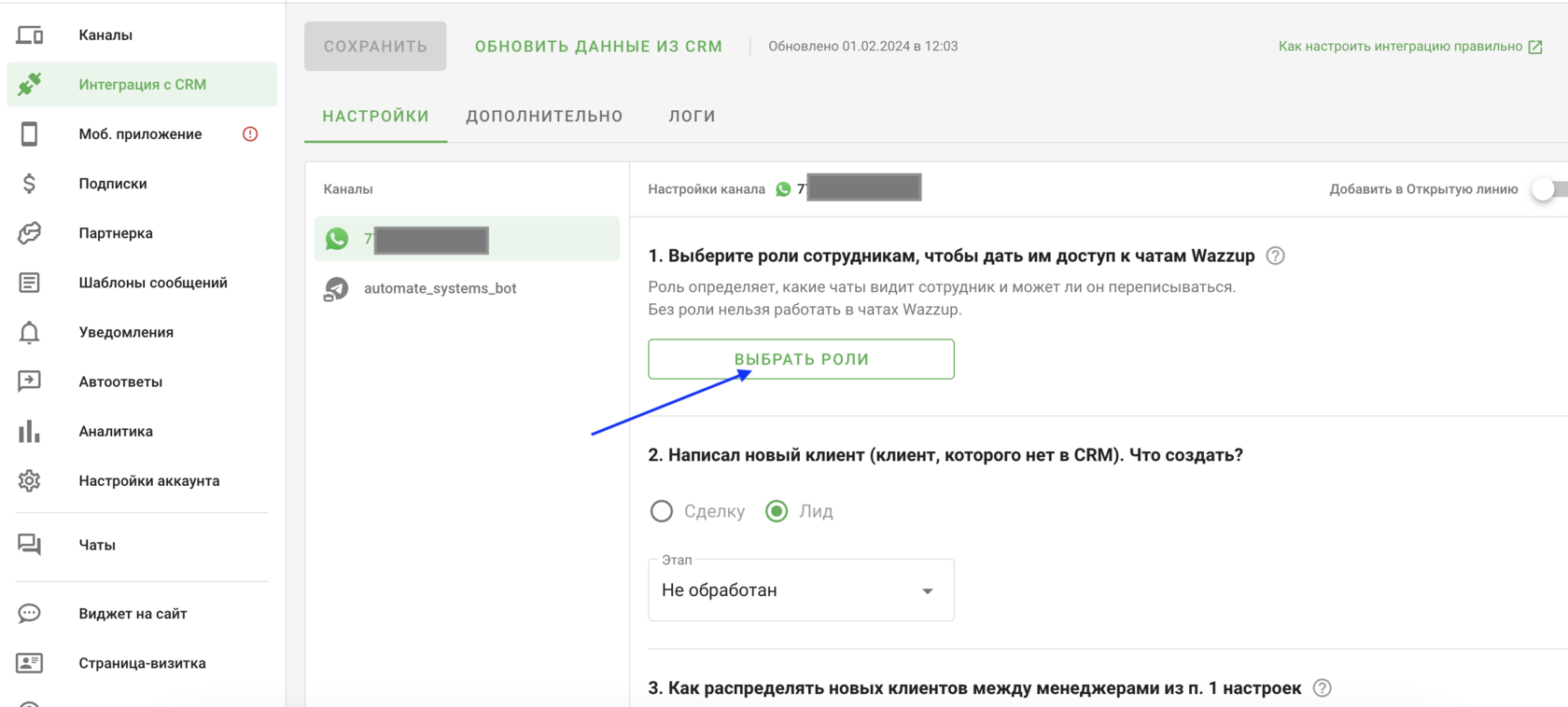This screenshot has width=1568, height=707.
Task: Select the automate_systems_bot Telegram channel
Action: (x=440, y=288)
